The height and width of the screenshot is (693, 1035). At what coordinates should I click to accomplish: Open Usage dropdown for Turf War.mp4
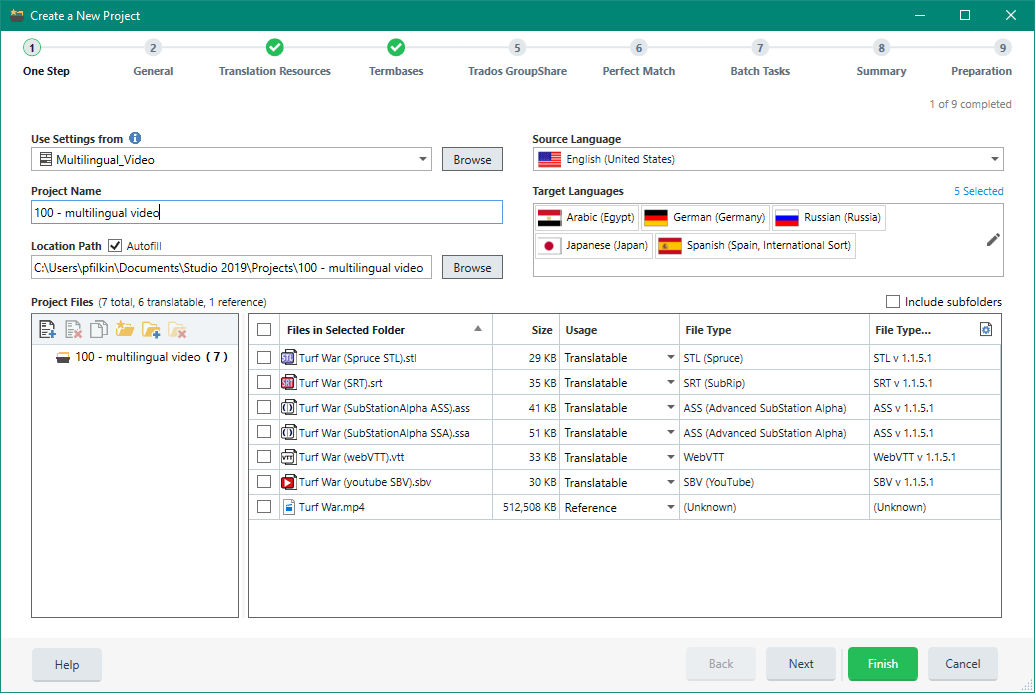click(x=670, y=508)
